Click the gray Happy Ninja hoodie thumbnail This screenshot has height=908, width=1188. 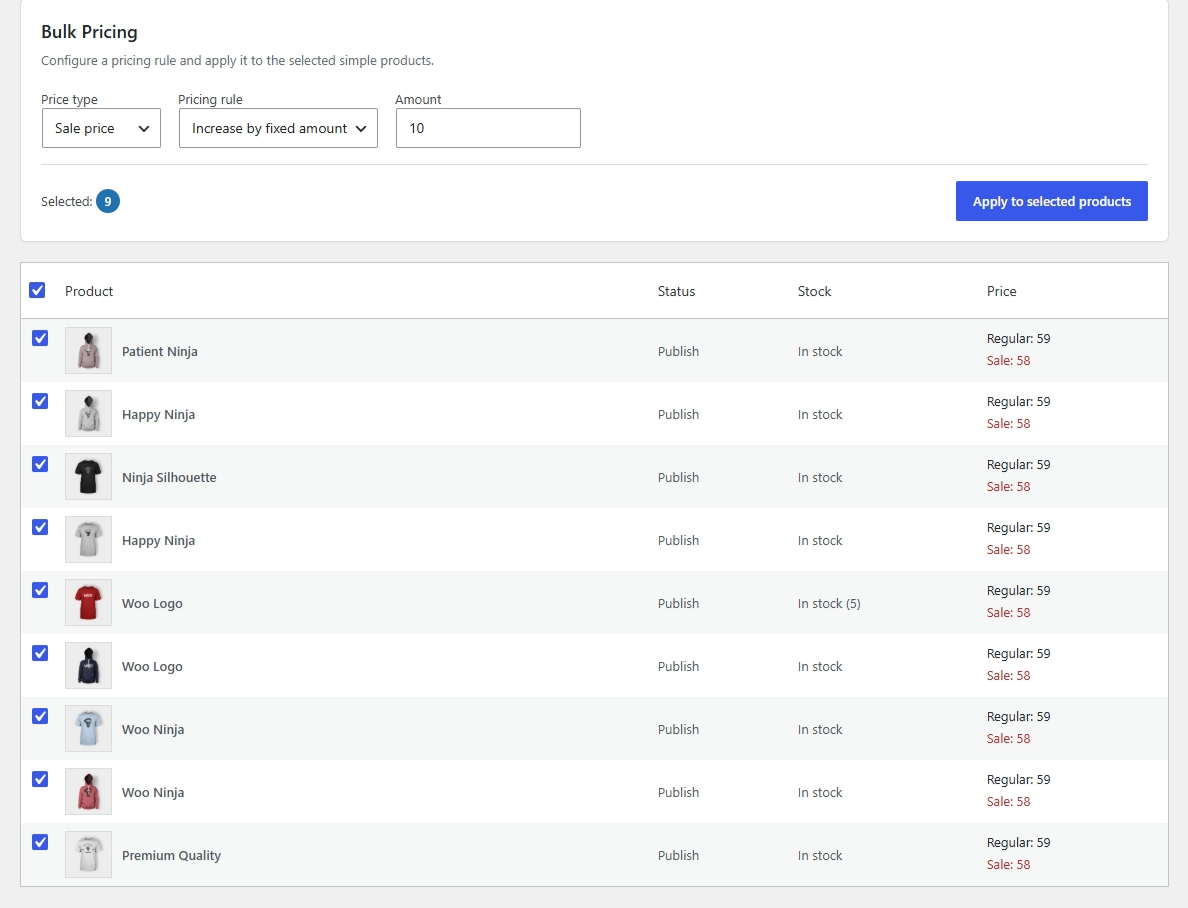click(x=89, y=414)
